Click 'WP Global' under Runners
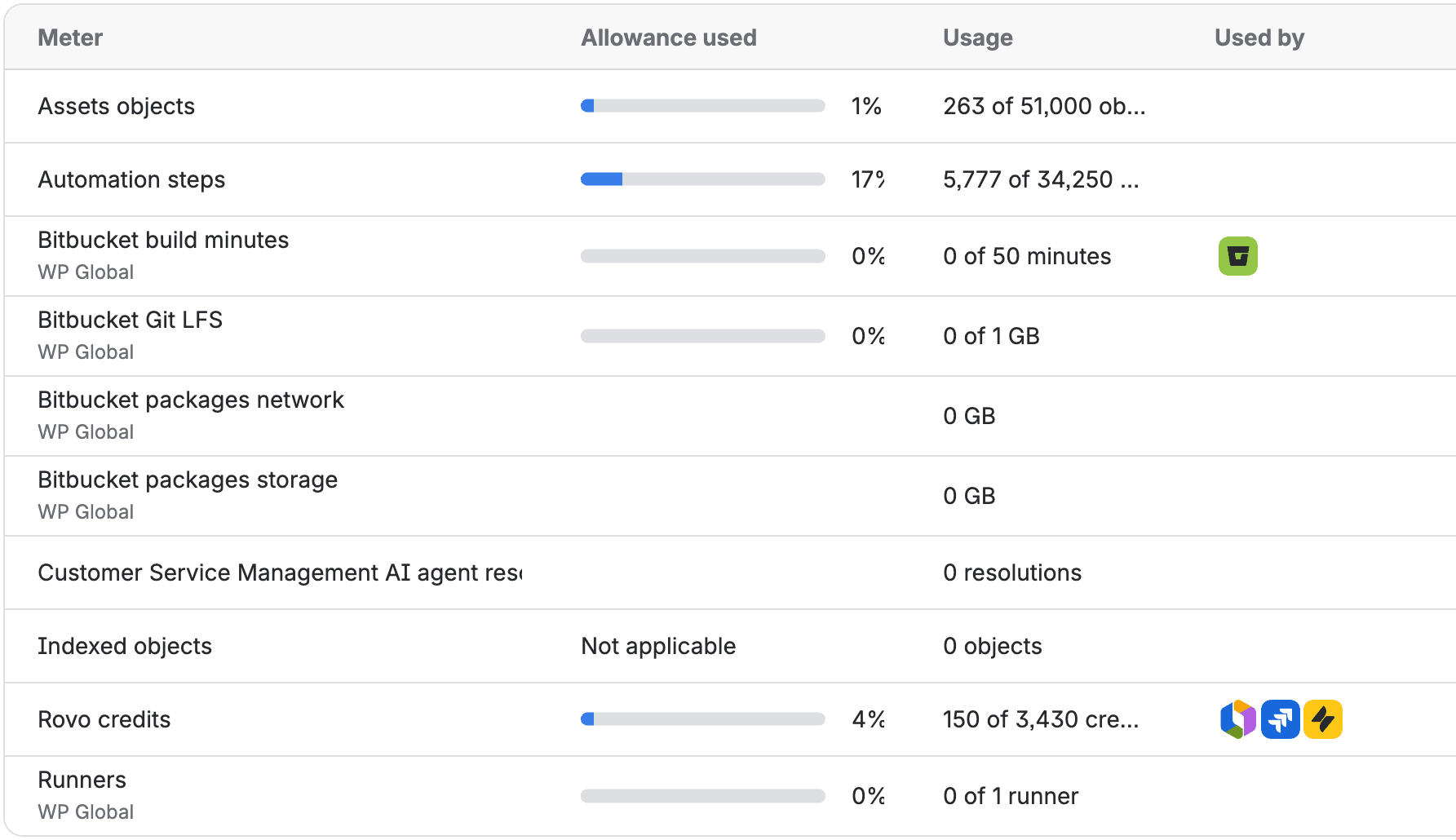Image resolution: width=1456 pixels, height=840 pixels. point(86,812)
